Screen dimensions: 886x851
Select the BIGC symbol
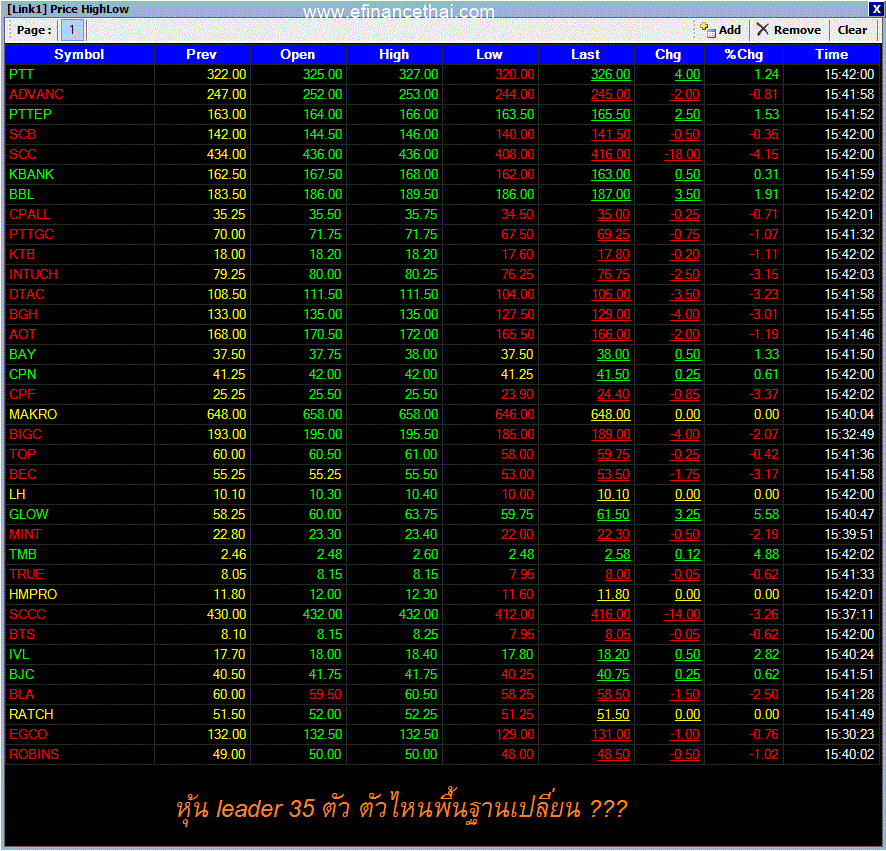pyautogui.click(x=25, y=435)
